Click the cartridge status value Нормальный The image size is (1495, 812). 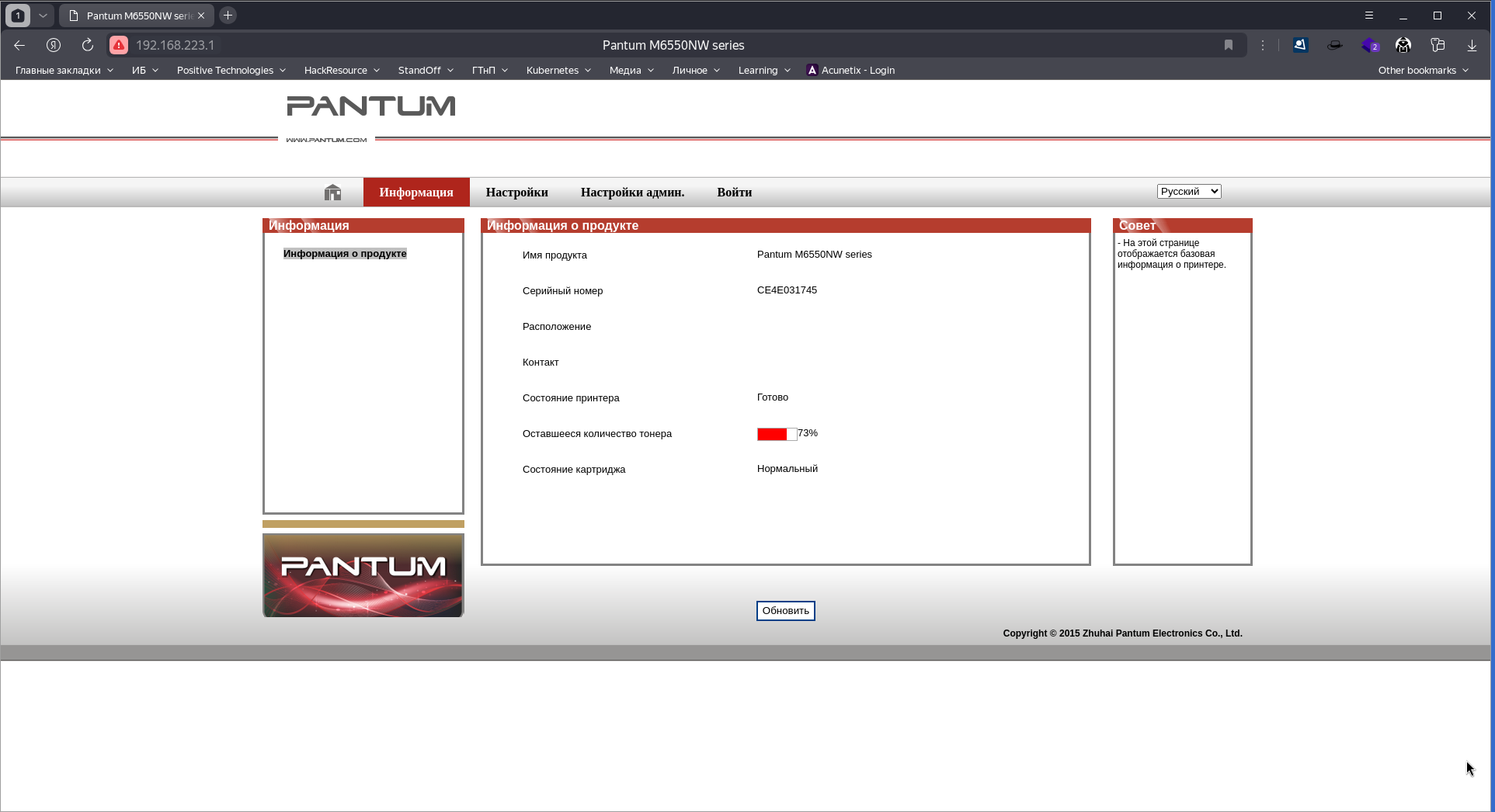click(x=787, y=469)
